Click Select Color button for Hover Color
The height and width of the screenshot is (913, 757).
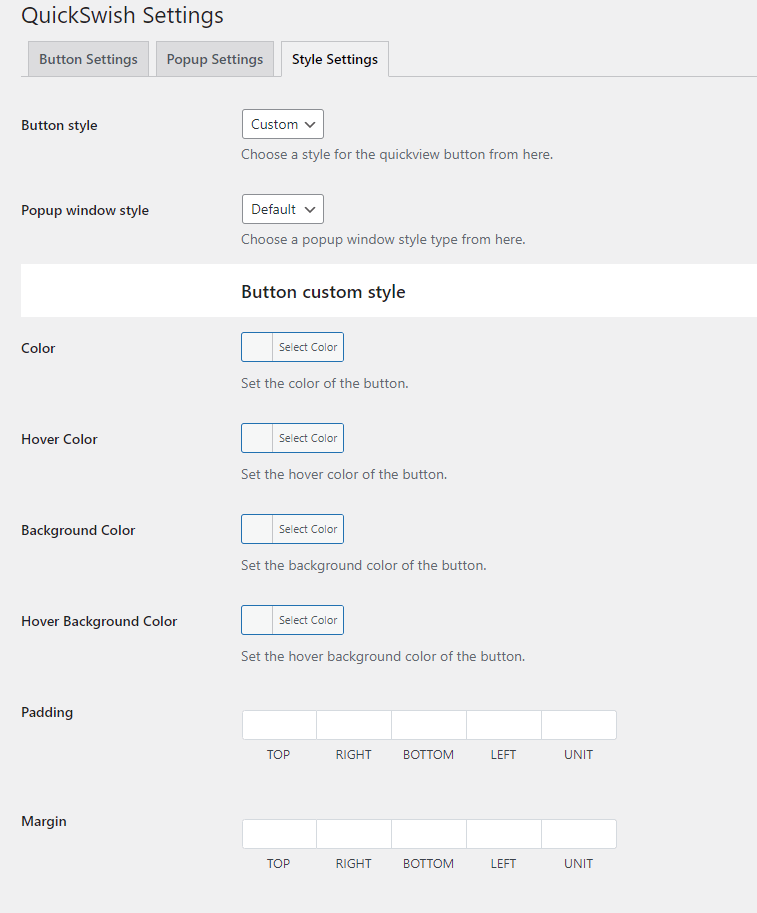click(308, 438)
